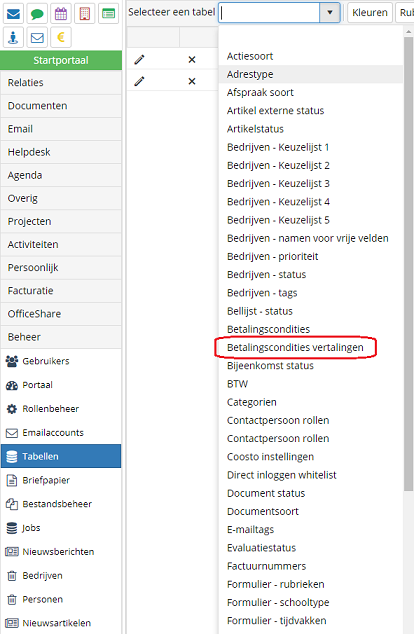Open the blue mail envelope icon
The height and width of the screenshot is (634, 414).
pos(13,14)
